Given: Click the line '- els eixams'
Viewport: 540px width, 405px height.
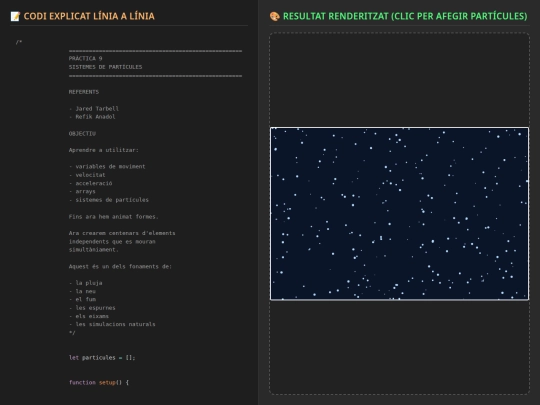Looking at the screenshot, I should click(x=89, y=316).
